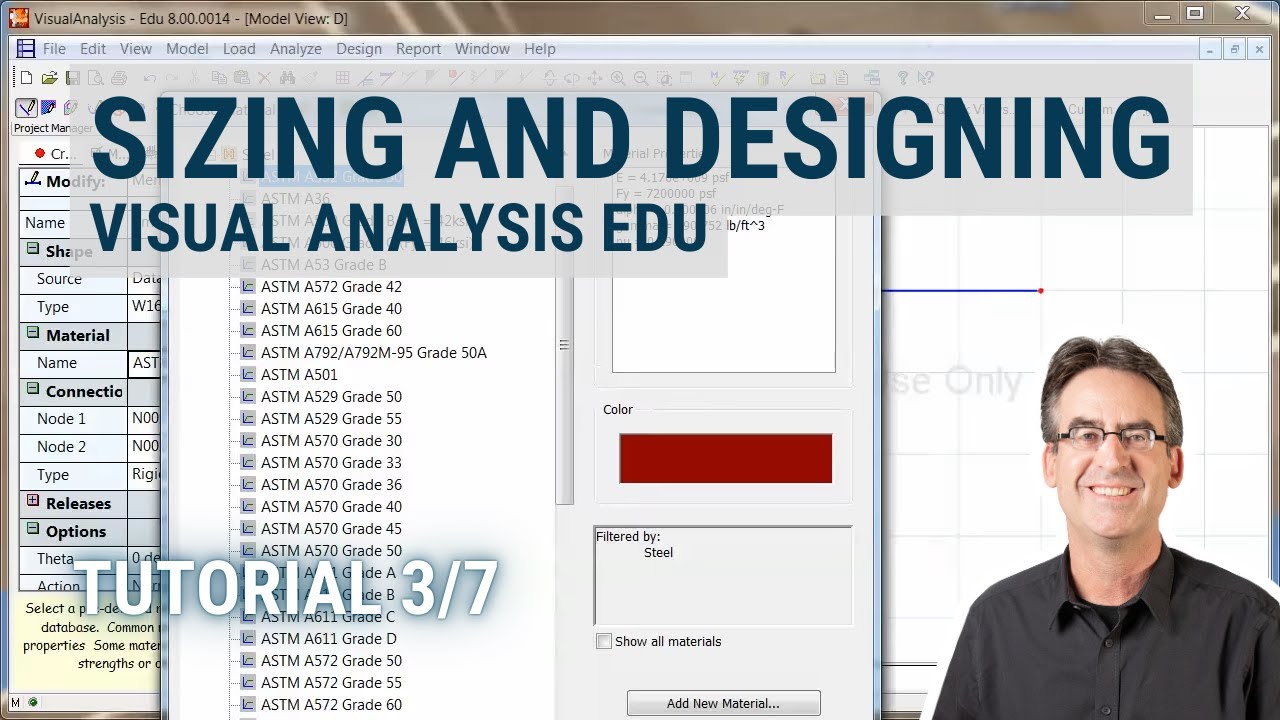The image size is (1280, 720).
Task: Click the Material Name value field
Action: pyautogui.click(x=146, y=363)
